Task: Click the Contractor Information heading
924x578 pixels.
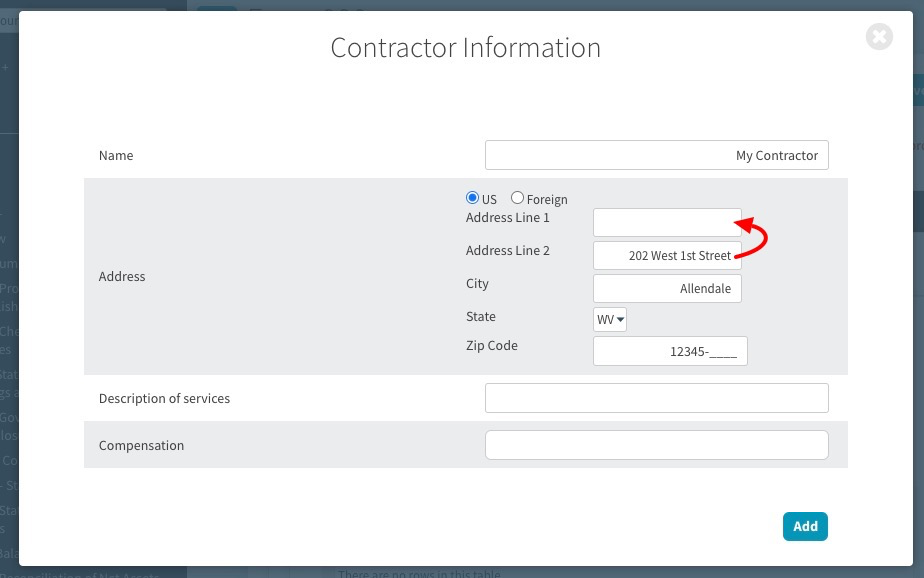Action: (x=465, y=48)
